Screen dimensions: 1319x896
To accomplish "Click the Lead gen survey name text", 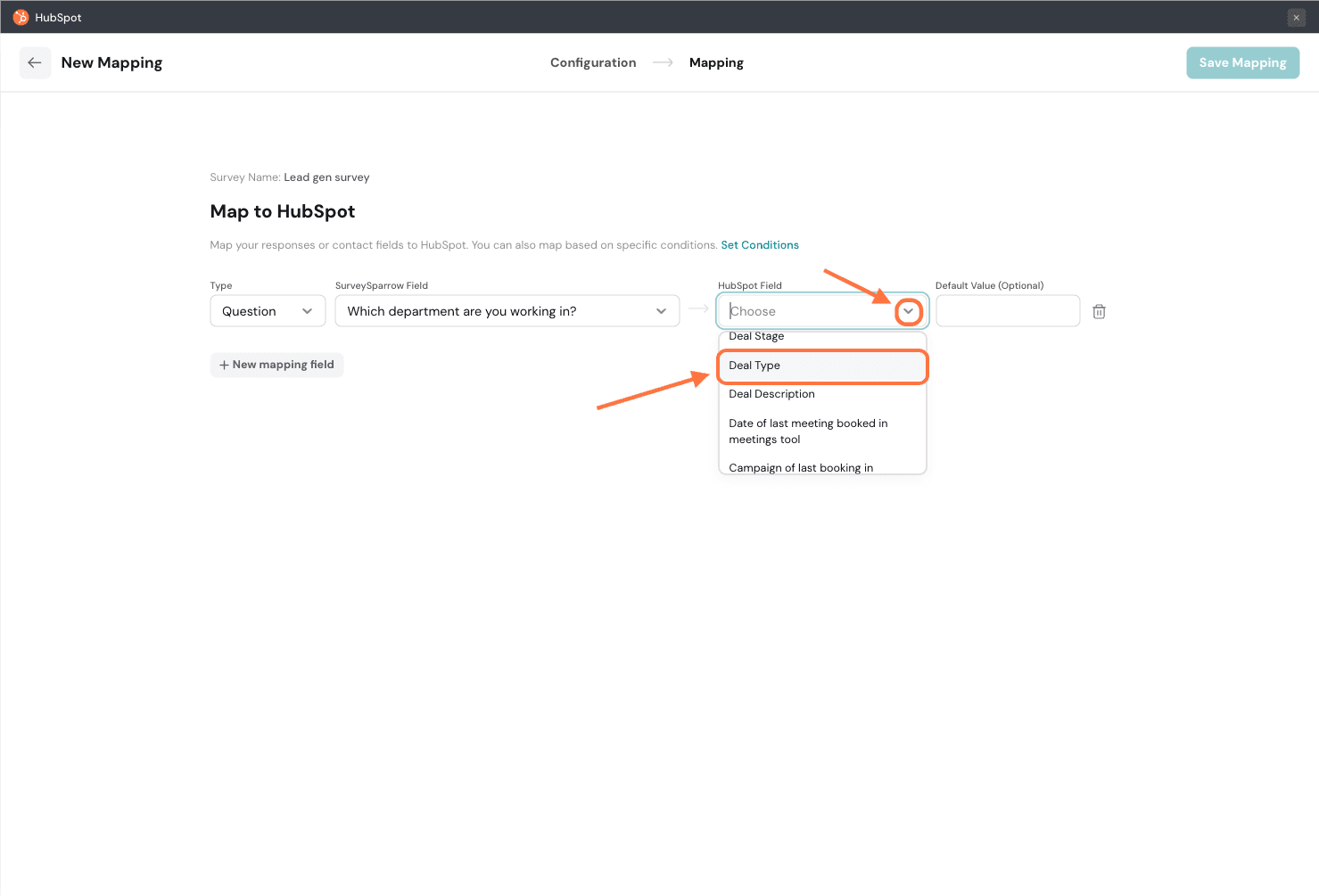I will pyautogui.click(x=326, y=177).
